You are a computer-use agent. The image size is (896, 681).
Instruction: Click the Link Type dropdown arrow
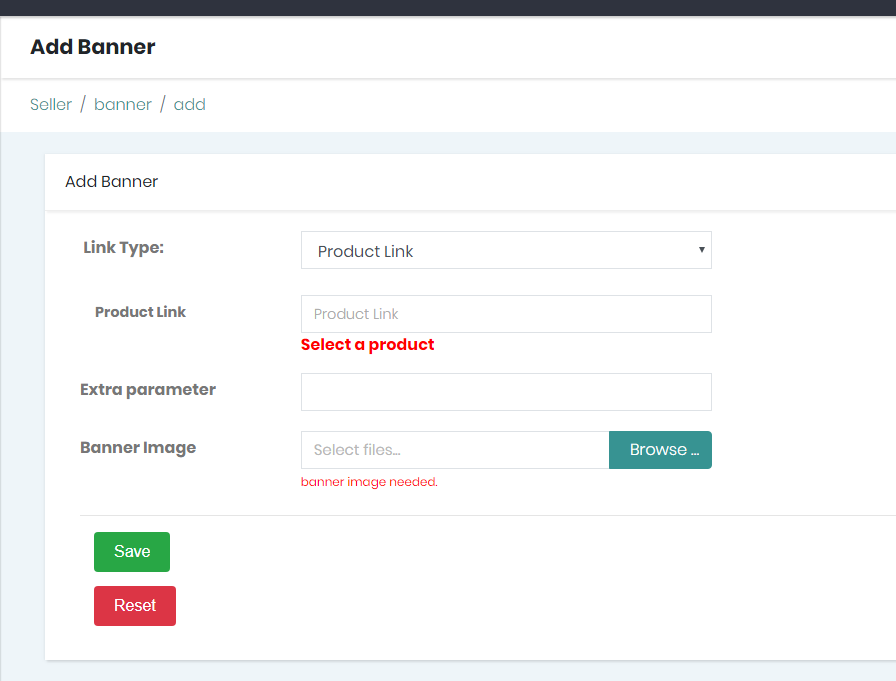tap(701, 250)
